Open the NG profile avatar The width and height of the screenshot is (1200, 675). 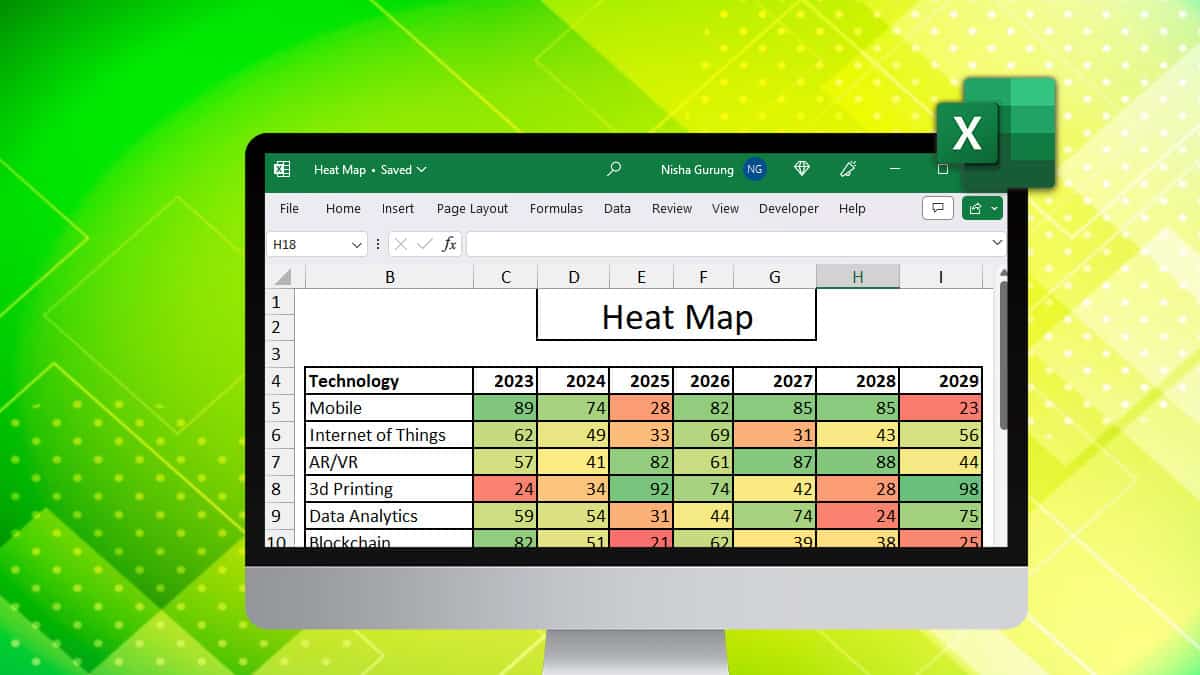pyautogui.click(x=755, y=169)
